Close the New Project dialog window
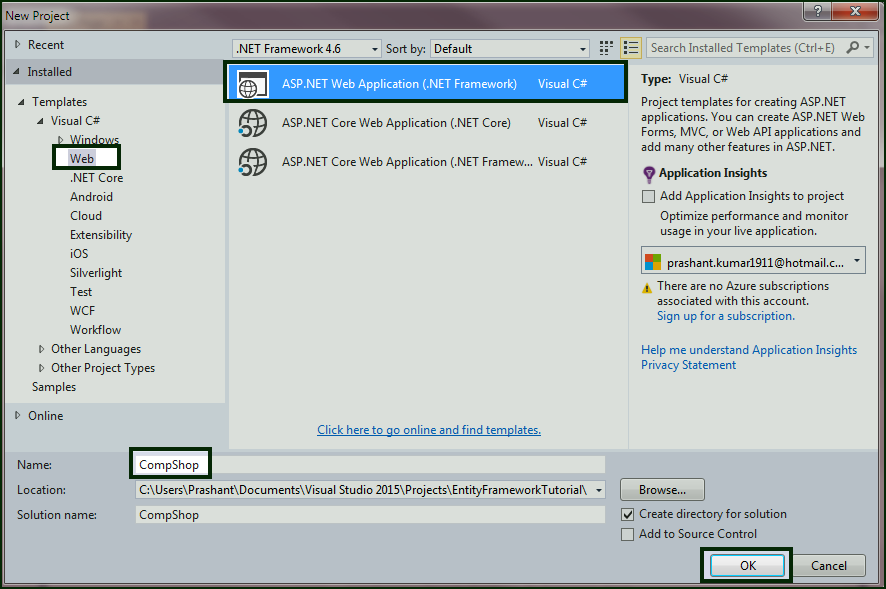Screen dimensions: 886x589 click(854, 11)
